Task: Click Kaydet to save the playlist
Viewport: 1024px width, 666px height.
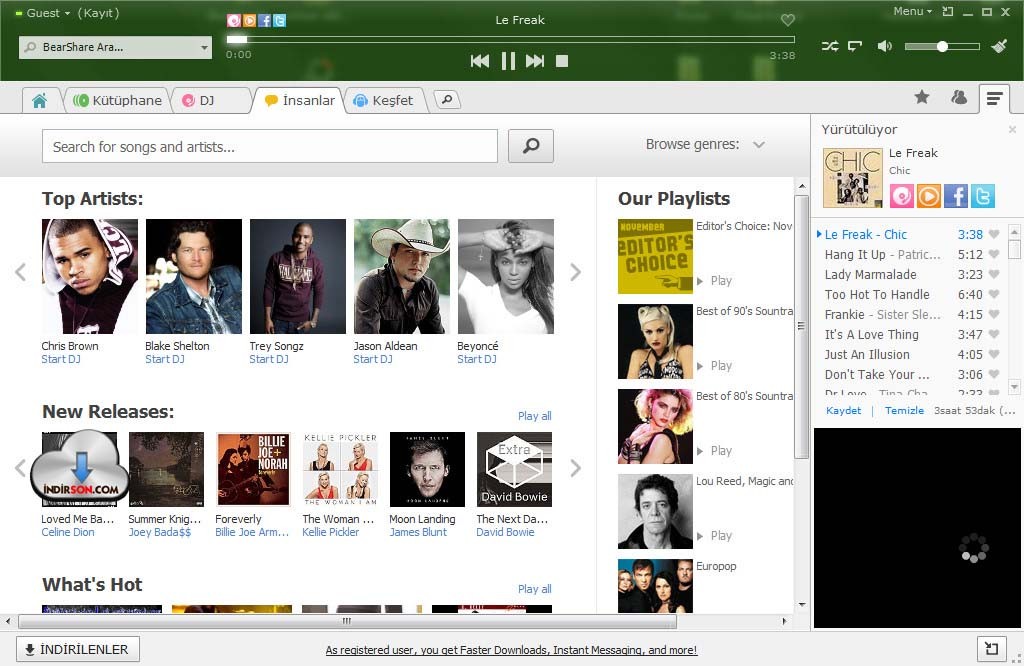Action: [x=843, y=411]
